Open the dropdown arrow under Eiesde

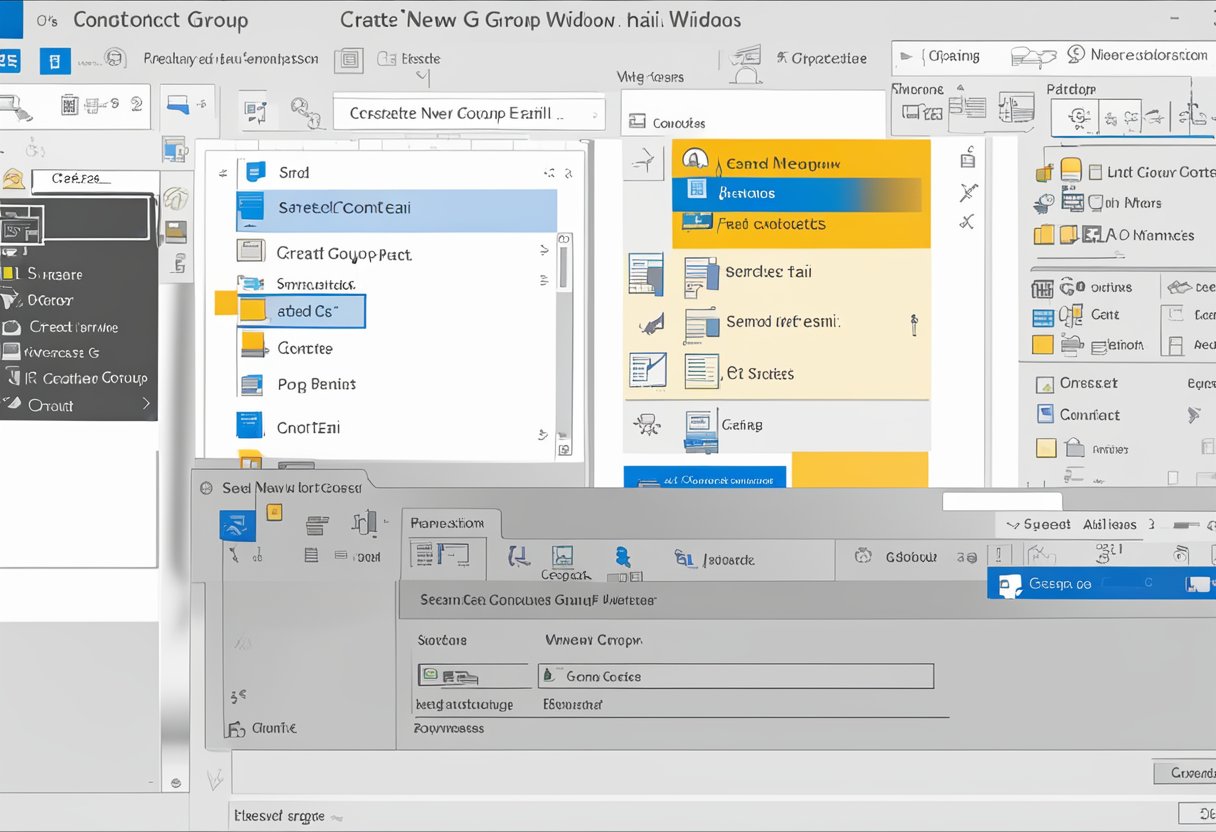(423, 77)
